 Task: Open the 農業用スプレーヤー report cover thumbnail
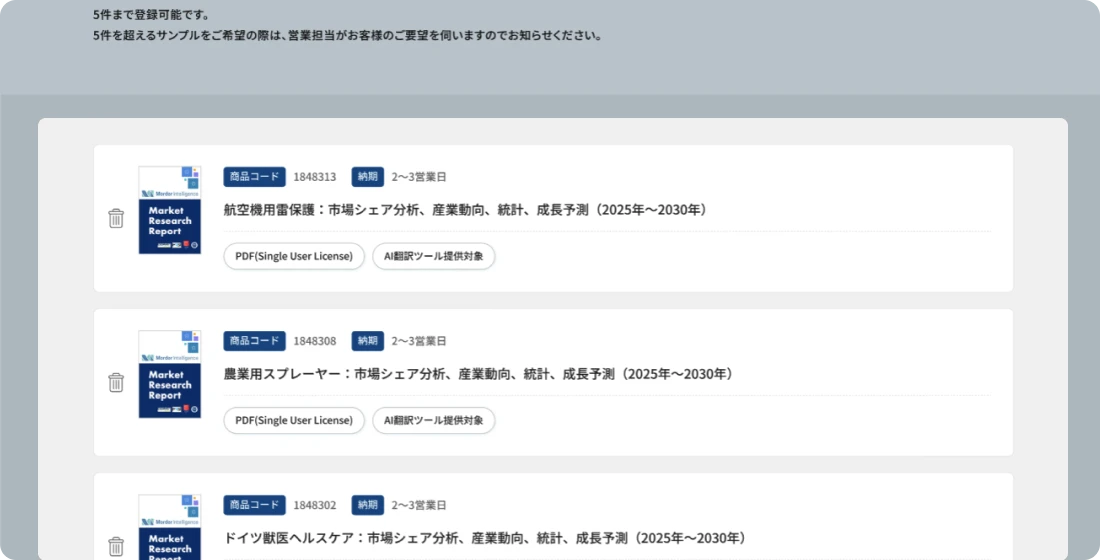(x=170, y=374)
